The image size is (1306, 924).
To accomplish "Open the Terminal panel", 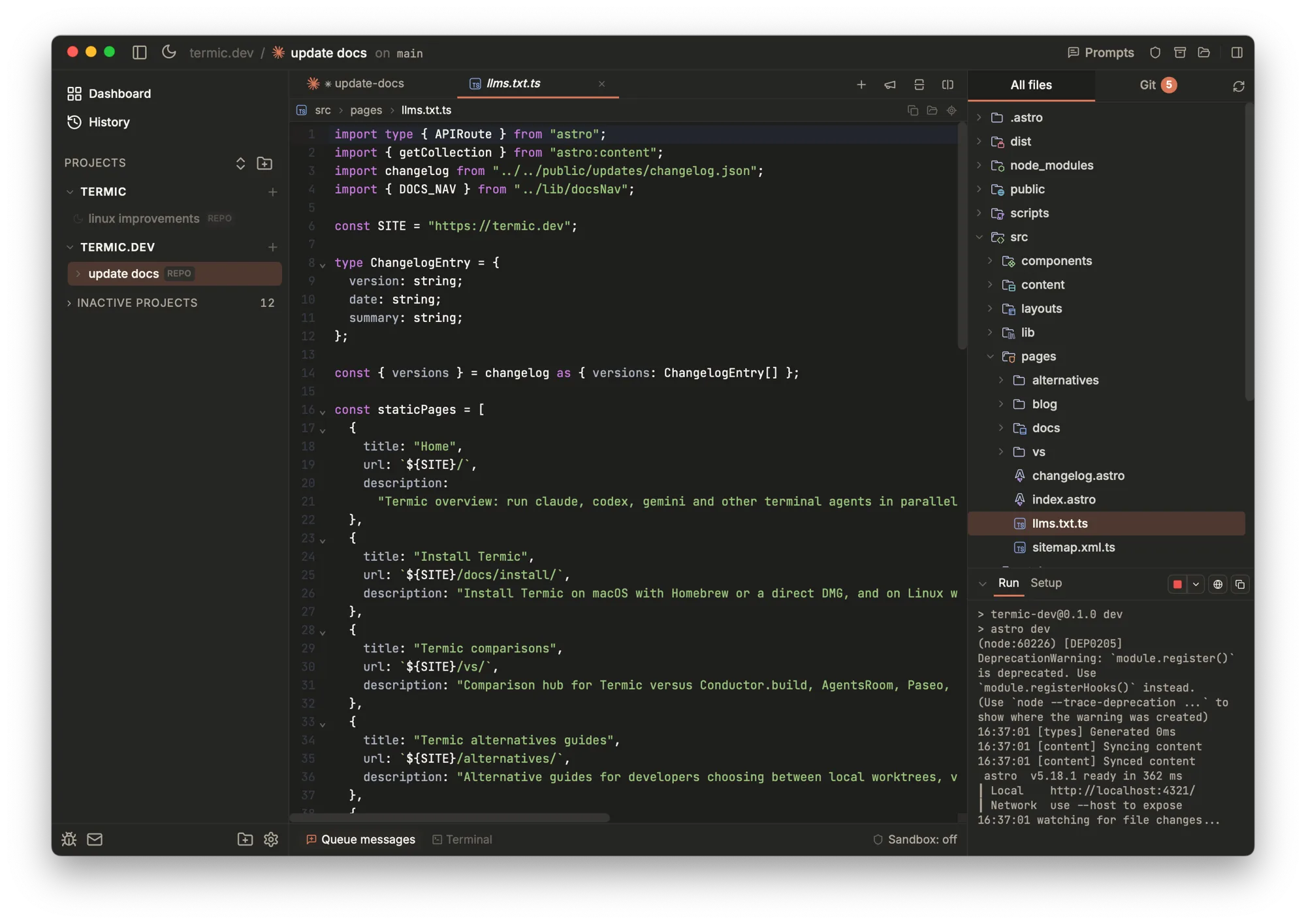I will pos(462,839).
